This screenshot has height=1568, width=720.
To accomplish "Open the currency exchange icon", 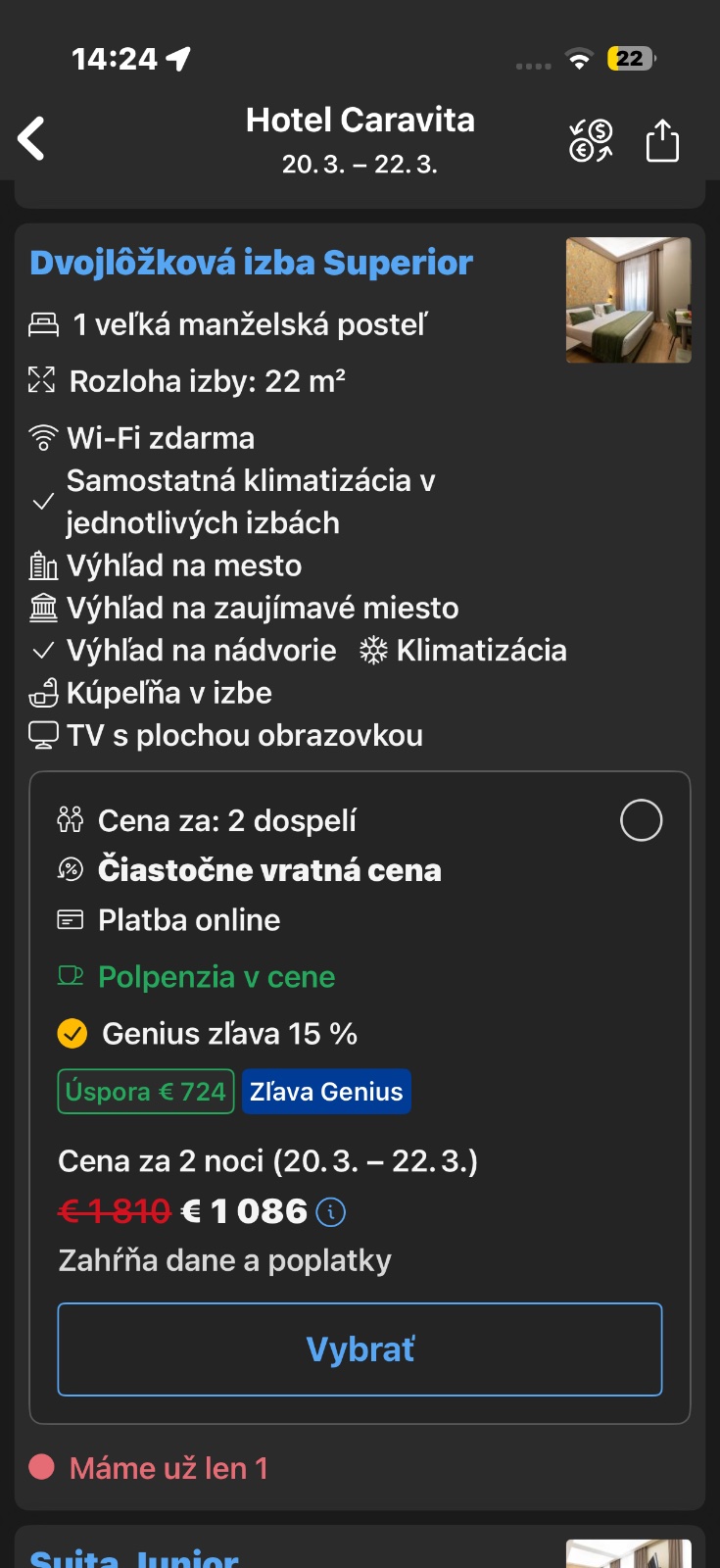I will 591,140.
